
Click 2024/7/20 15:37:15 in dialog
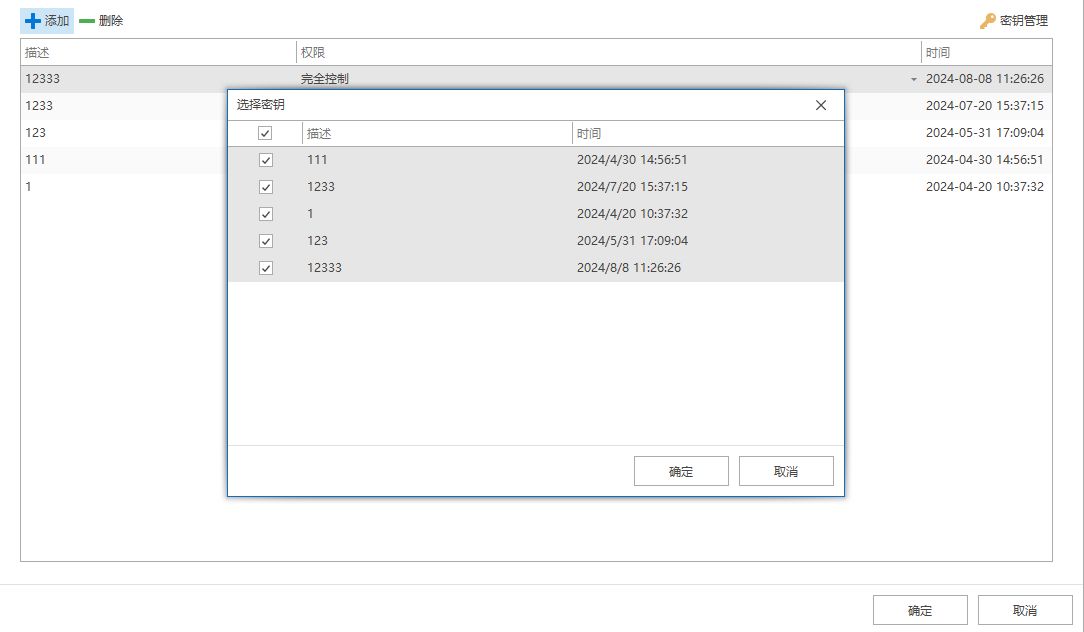(x=632, y=187)
